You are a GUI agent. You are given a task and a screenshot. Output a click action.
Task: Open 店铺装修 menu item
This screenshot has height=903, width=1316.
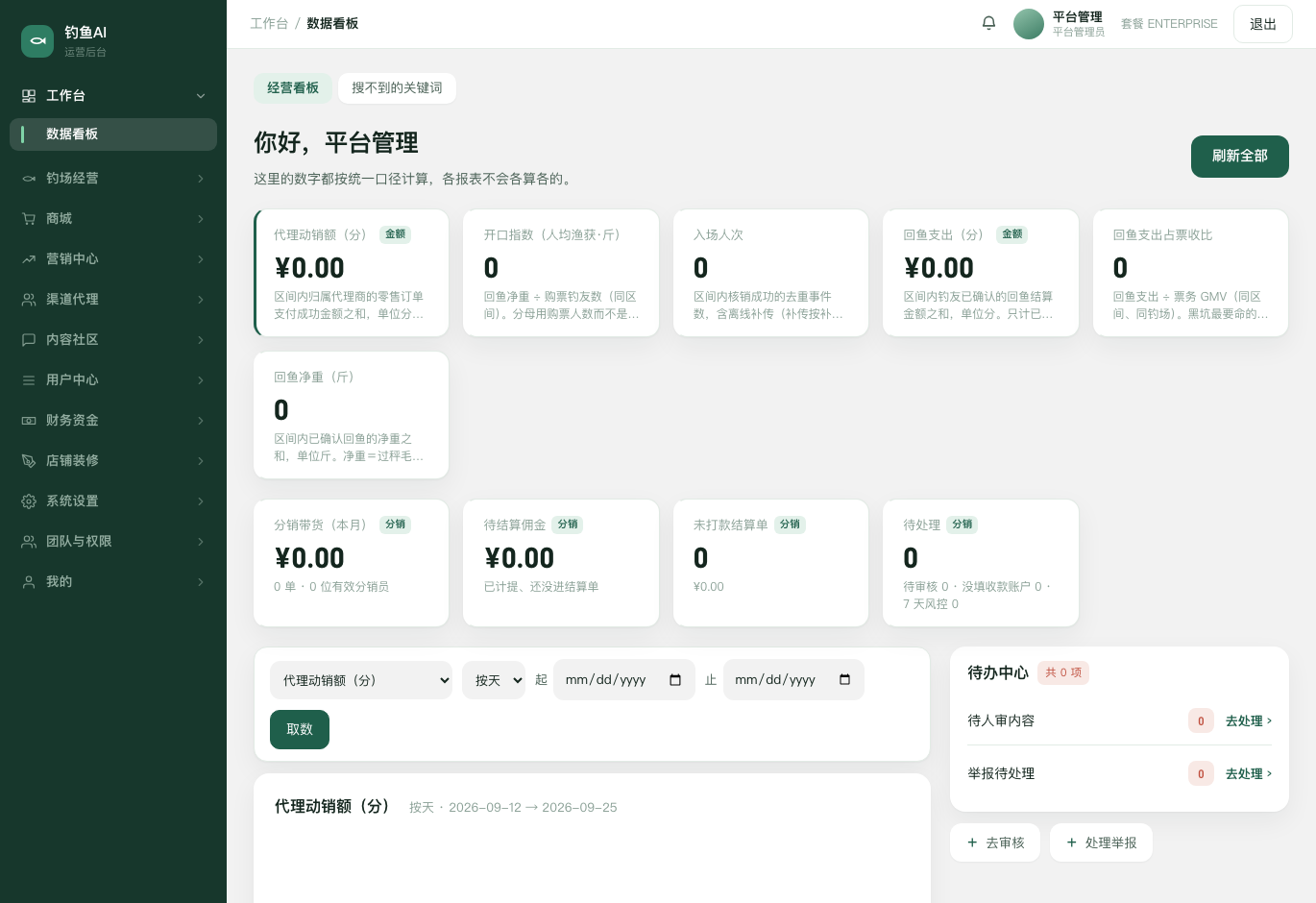click(x=113, y=461)
